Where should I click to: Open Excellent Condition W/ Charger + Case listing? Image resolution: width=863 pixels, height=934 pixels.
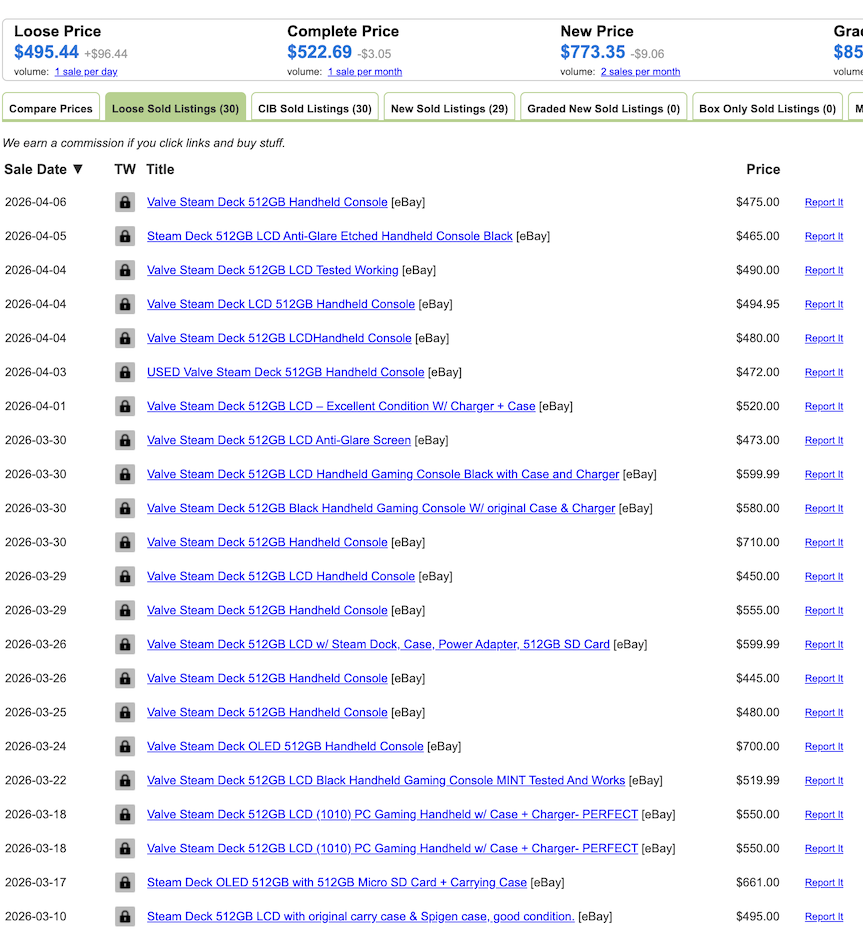(341, 406)
